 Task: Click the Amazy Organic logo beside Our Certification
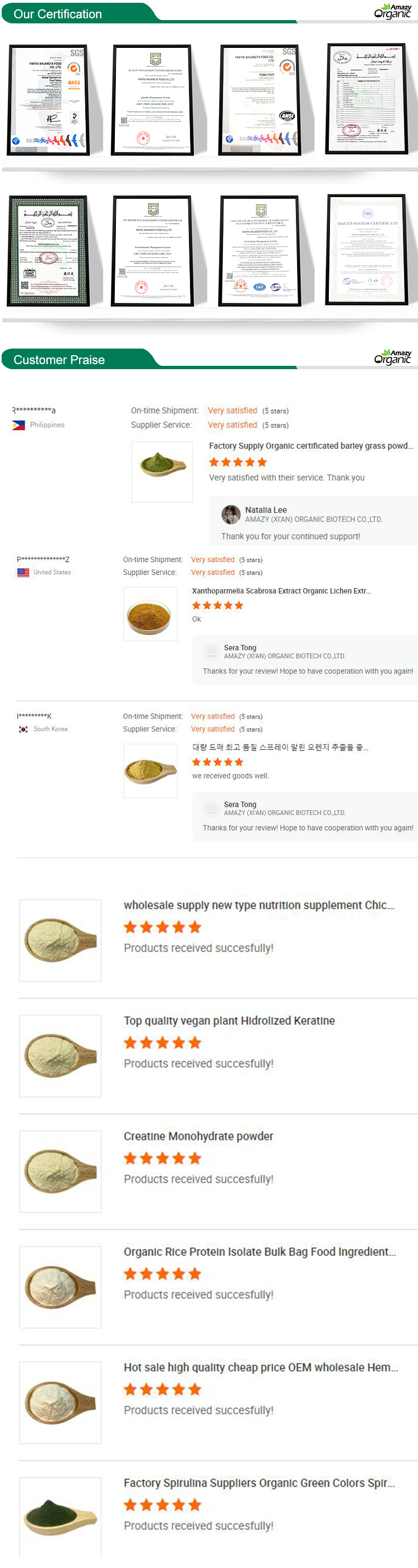coord(392,12)
